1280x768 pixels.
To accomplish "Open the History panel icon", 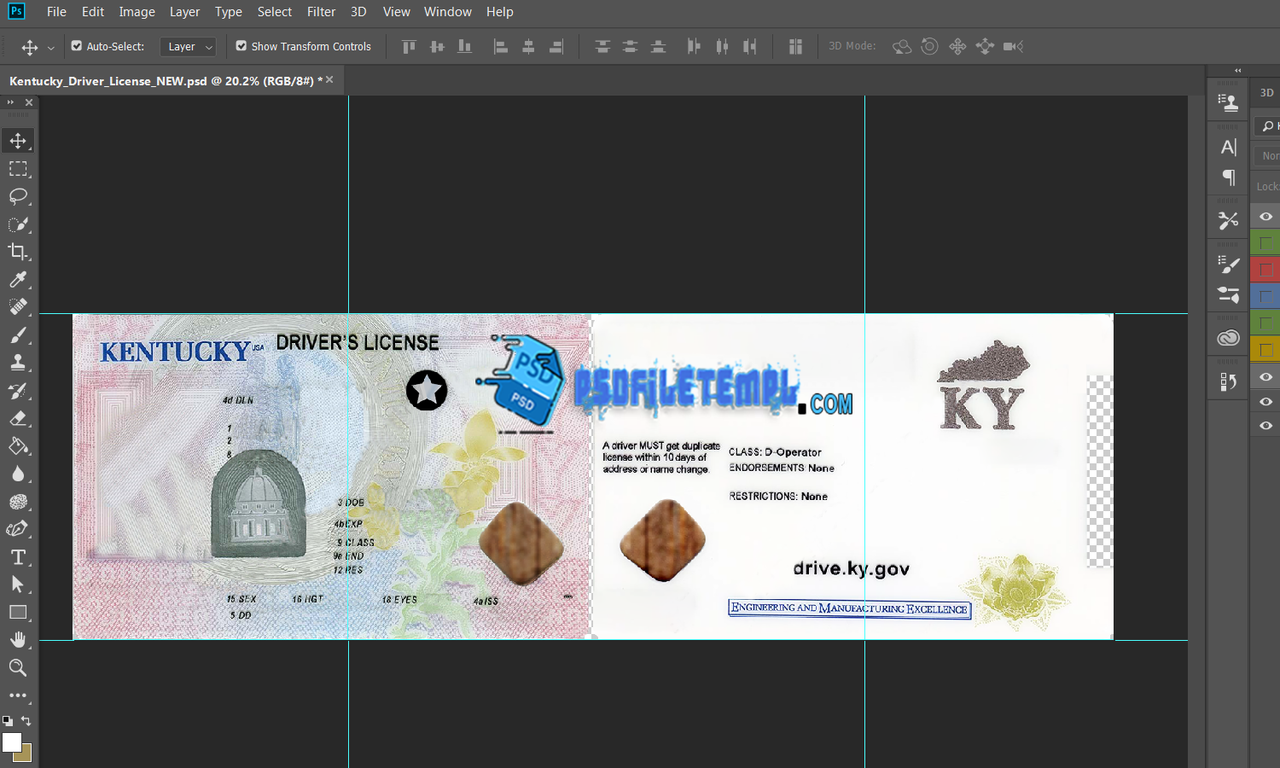I will click(x=1228, y=381).
